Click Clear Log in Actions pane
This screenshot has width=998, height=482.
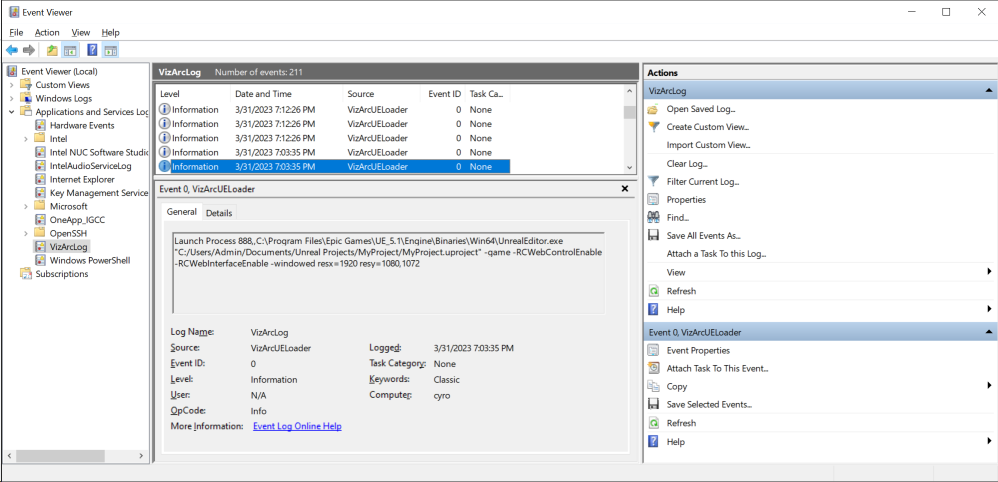[687, 163]
